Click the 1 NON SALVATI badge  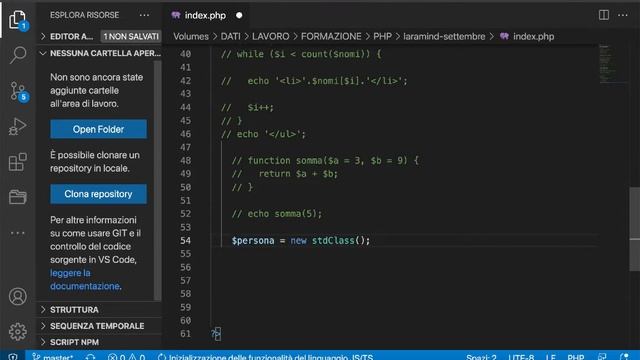pos(131,36)
